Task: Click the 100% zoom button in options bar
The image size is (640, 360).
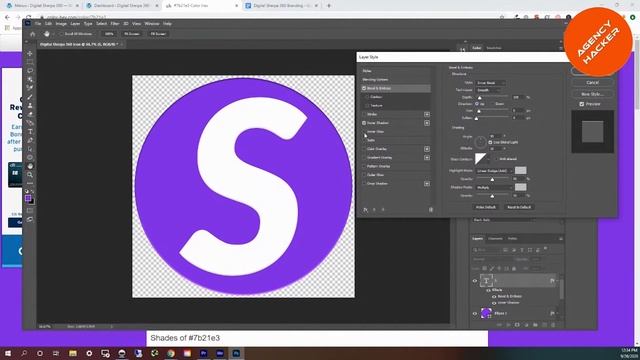Action: tap(109, 34)
